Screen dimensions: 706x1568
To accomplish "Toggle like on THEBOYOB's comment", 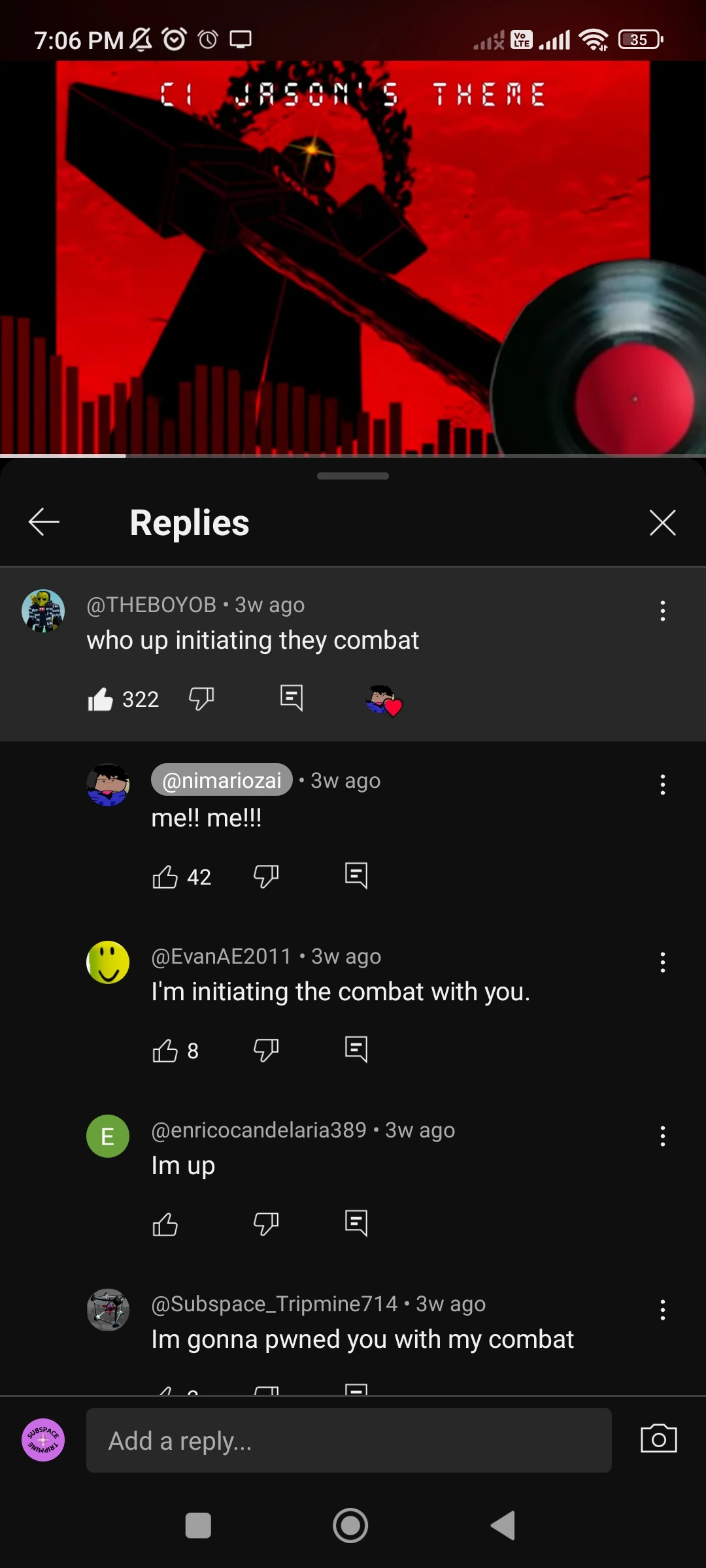I will click(x=101, y=699).
